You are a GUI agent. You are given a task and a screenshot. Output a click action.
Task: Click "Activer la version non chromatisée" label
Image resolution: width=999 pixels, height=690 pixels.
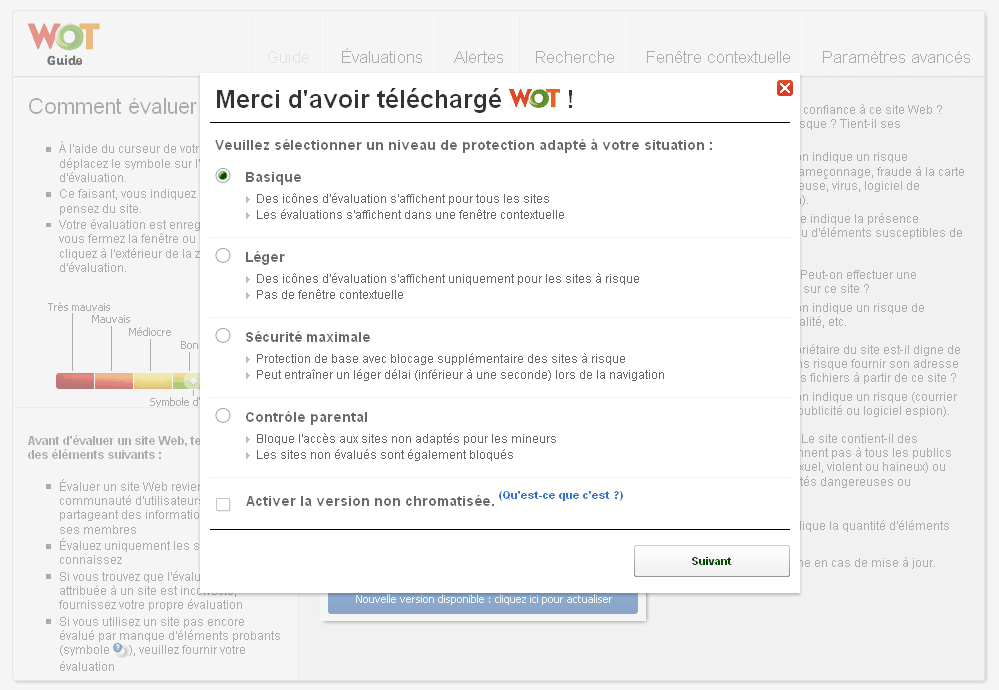point(370,501)
